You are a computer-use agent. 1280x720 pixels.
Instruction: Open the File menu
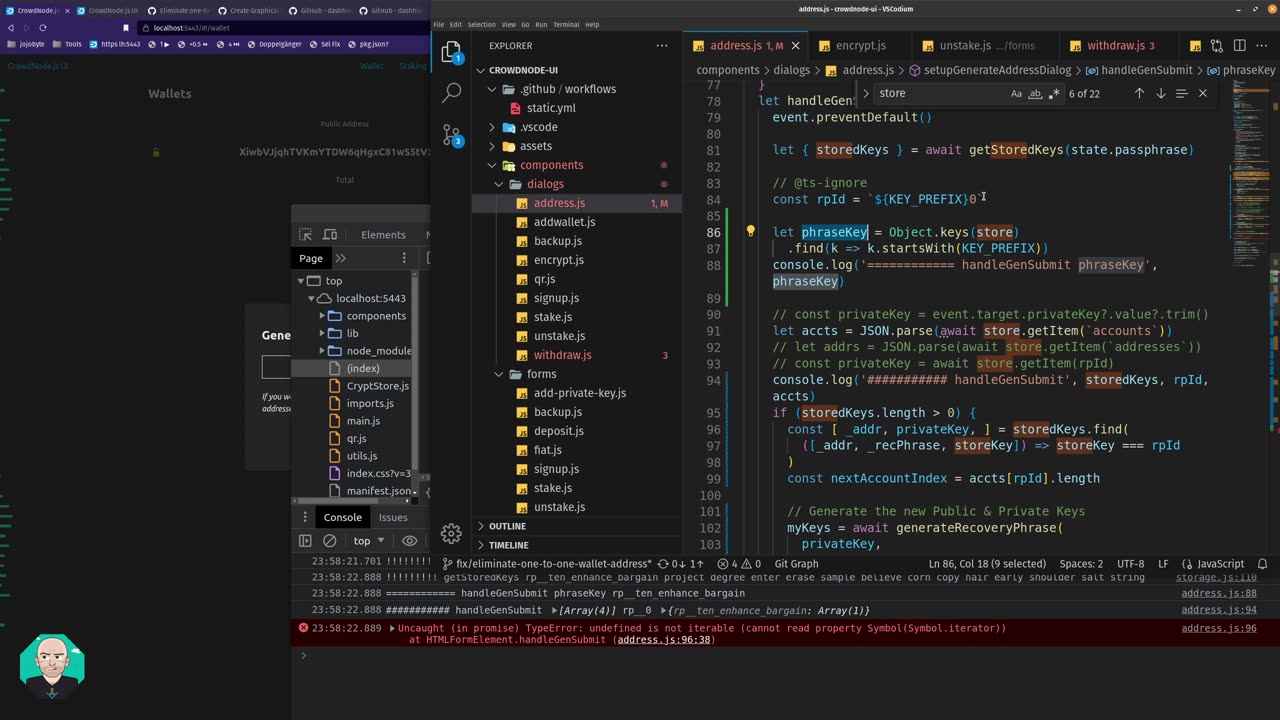coord(439,24)
